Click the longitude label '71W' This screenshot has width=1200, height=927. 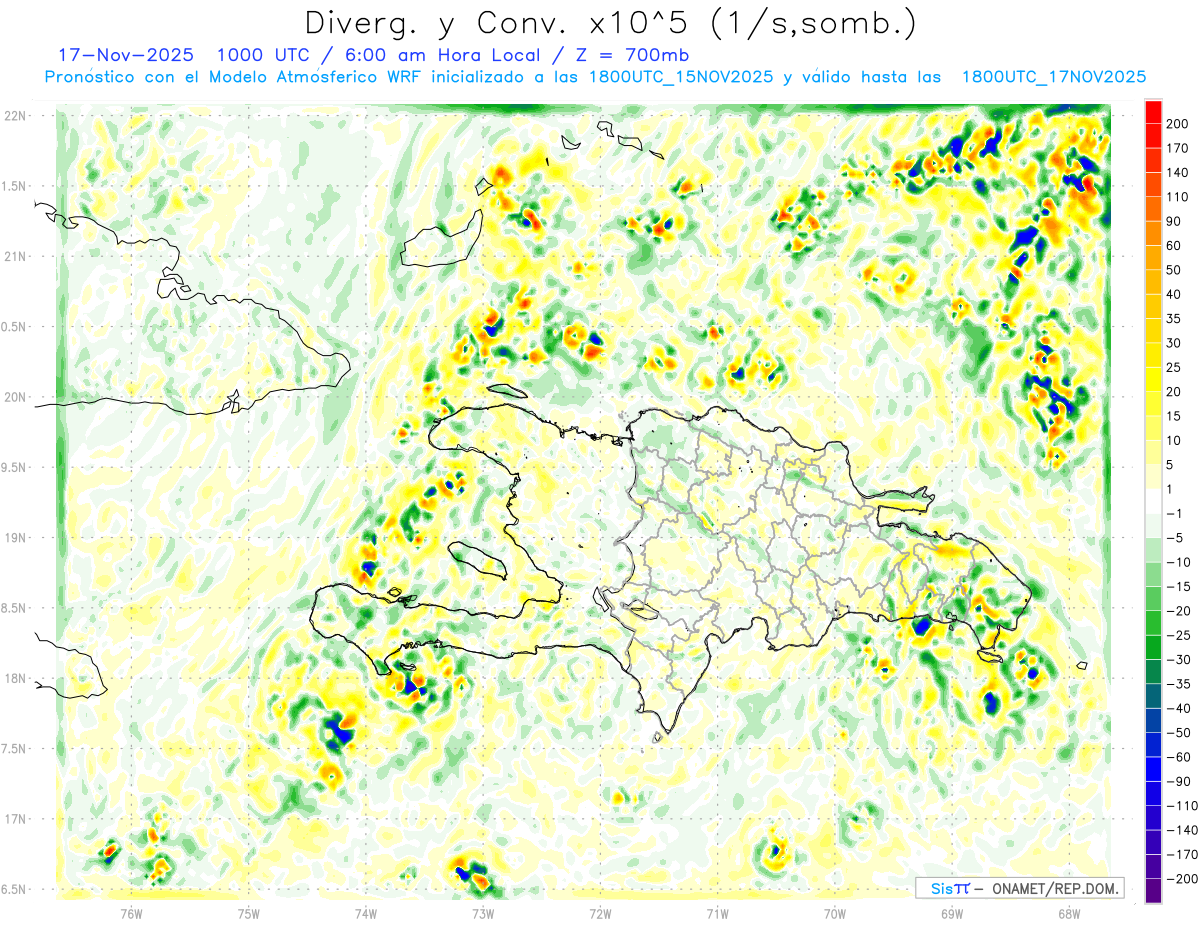pyautogui.click(x=717, y=913)
